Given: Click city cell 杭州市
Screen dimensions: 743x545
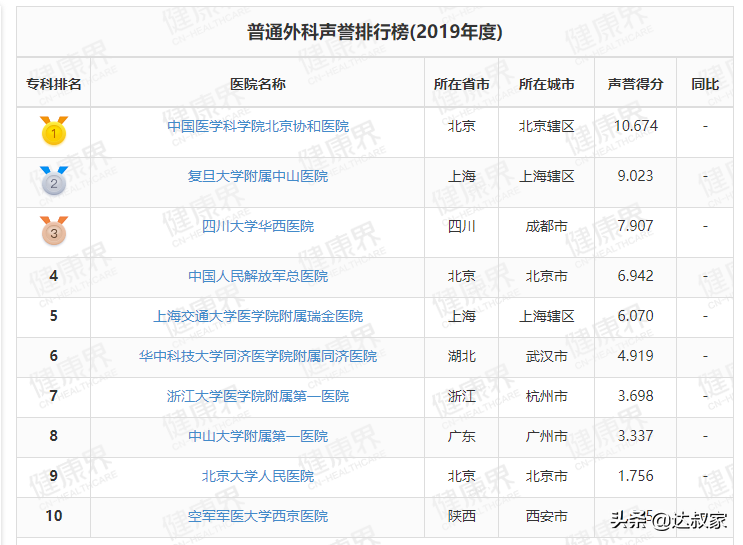Looking at the screenshot, I should (x=546, y=396).
